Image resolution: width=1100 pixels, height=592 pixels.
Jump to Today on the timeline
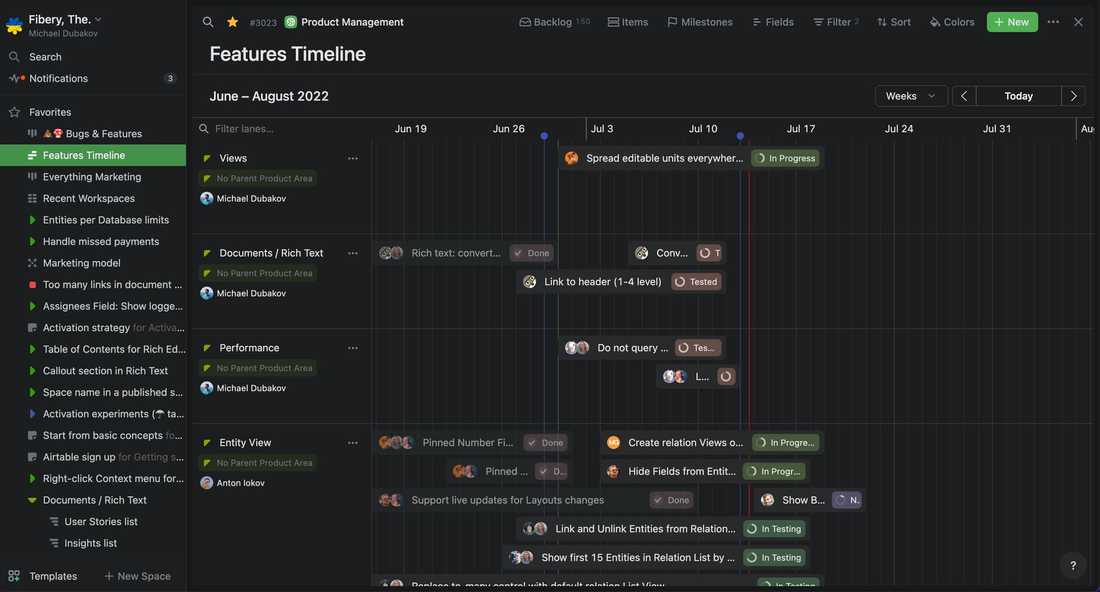1018,96
